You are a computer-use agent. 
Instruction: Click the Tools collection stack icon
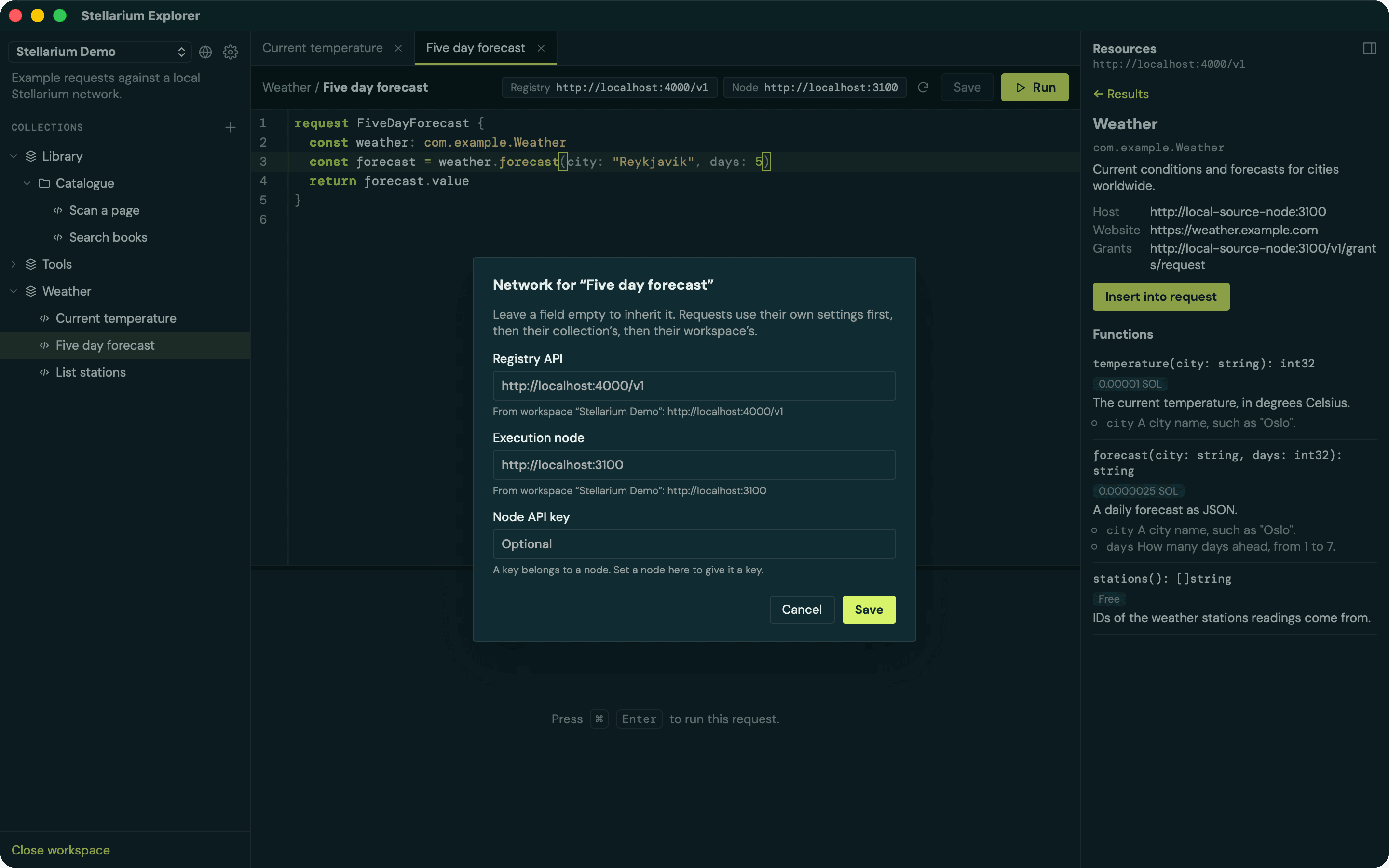(x=31, y=264)
